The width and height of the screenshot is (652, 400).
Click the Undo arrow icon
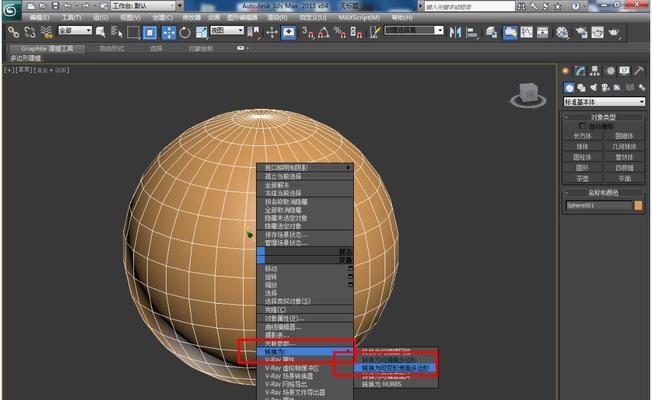click(x=68, y=6)
